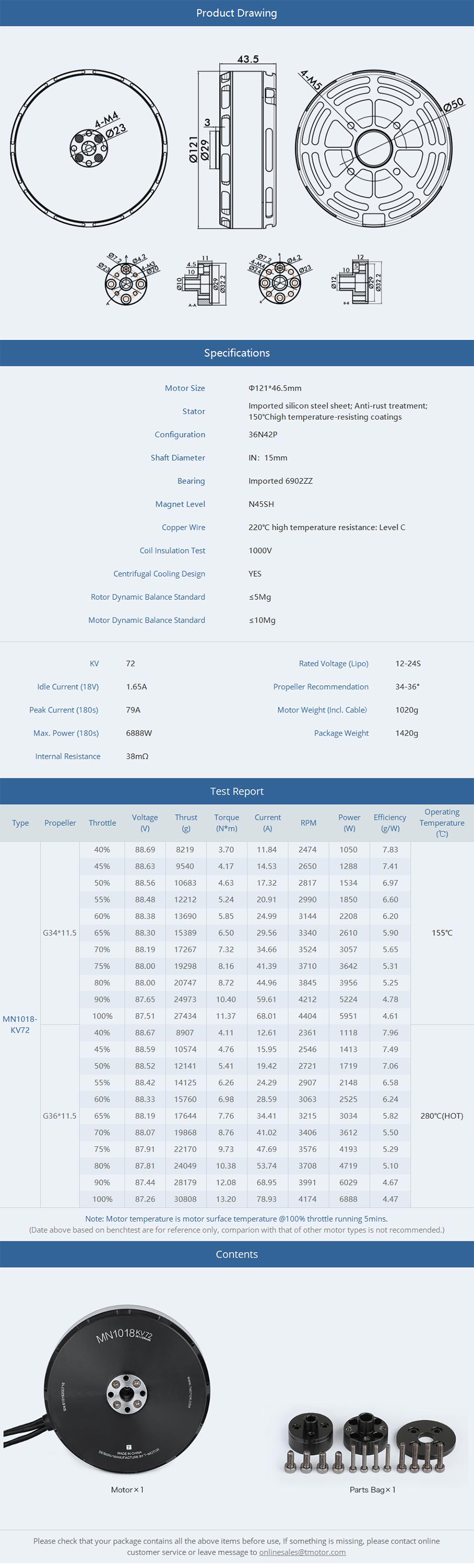The image size is (474, 1568).
Task: Click thrust value 8219 in the table
Action: point(185,850)
